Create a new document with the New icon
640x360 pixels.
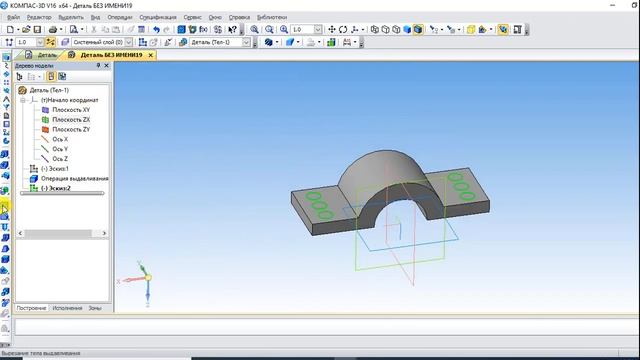10,29
